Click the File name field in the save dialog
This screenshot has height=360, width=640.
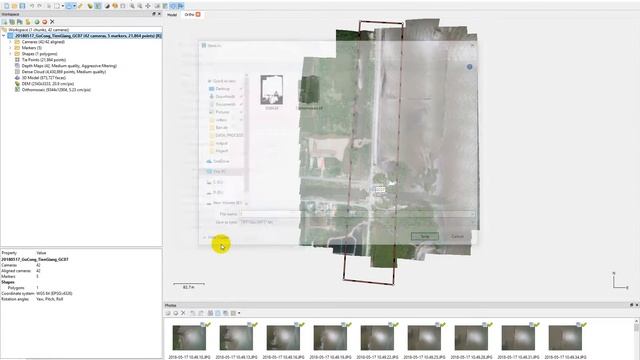coord(357,214)
